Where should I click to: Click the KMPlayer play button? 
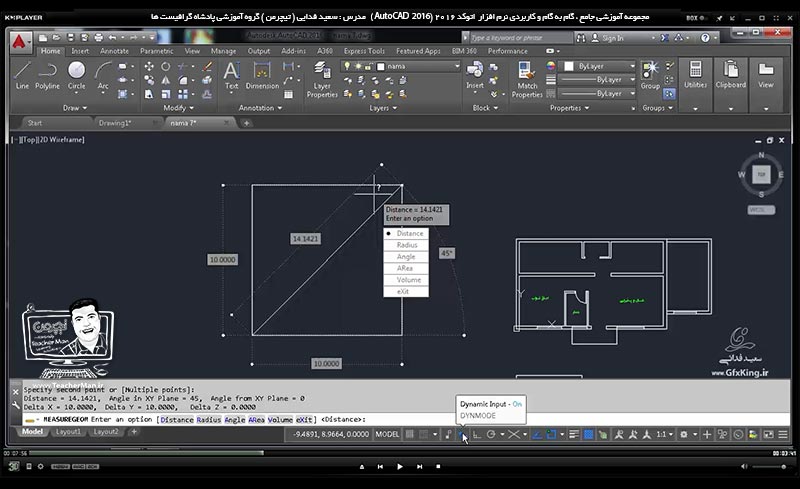click(399, 467)
